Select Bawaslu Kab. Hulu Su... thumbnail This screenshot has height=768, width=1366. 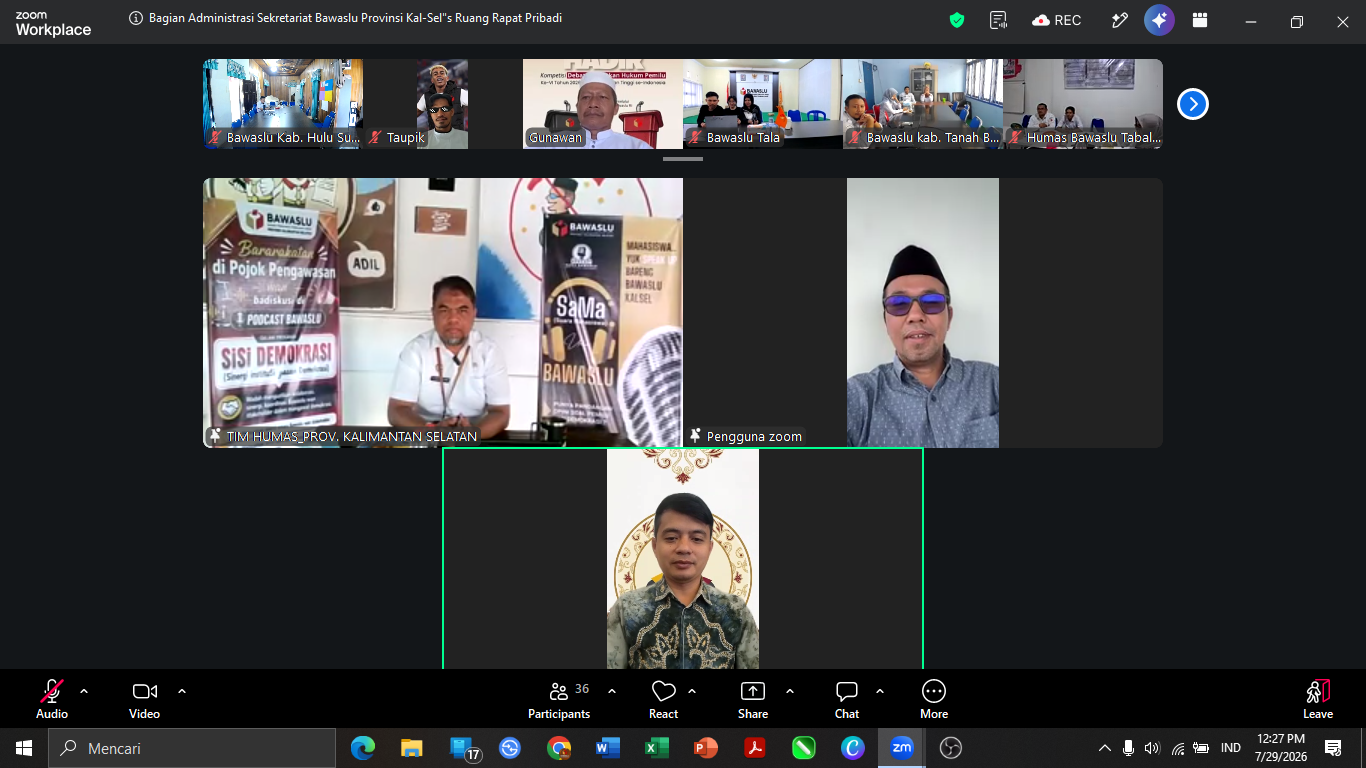pyautogui.click(x=283, y=104)
